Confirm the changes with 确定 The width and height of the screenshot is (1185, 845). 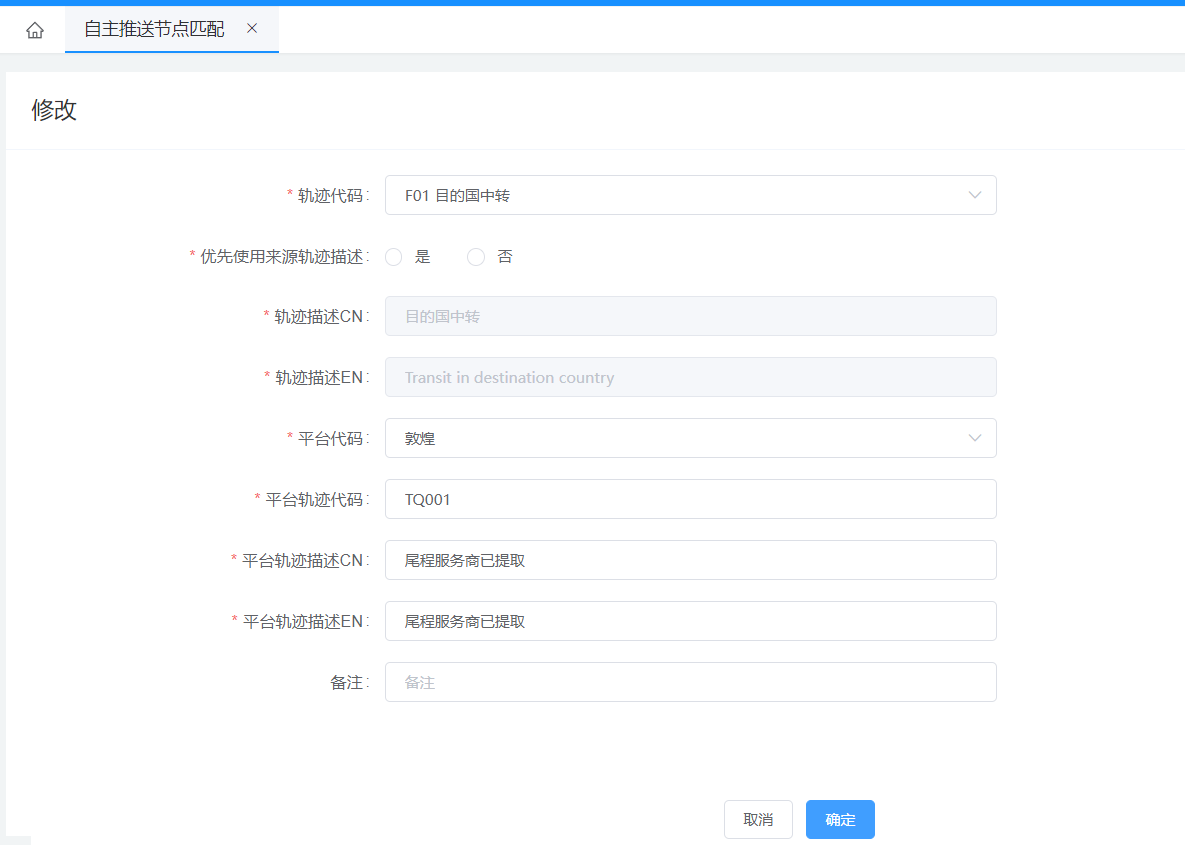click(840, 819)
